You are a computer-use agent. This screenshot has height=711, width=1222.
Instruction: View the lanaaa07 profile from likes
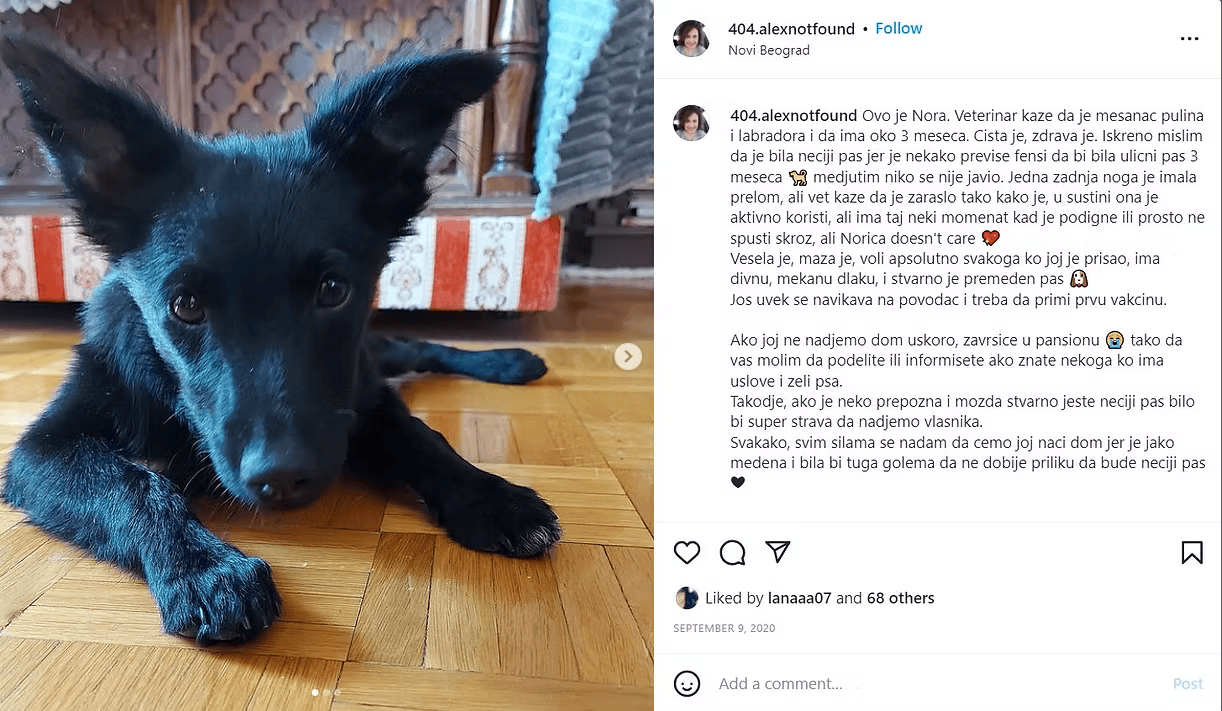coord(800,598)
